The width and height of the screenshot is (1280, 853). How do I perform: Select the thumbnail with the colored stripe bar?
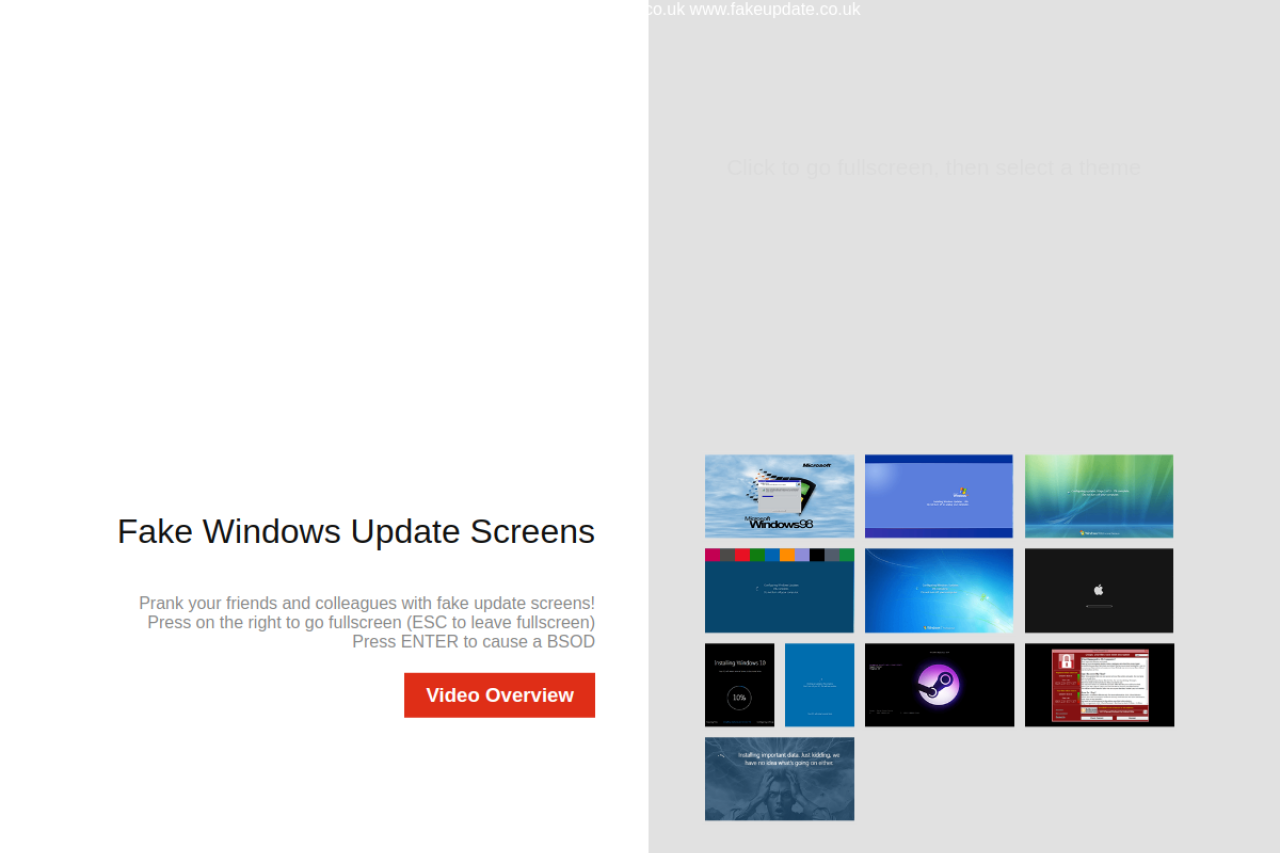tap(779, 590)
